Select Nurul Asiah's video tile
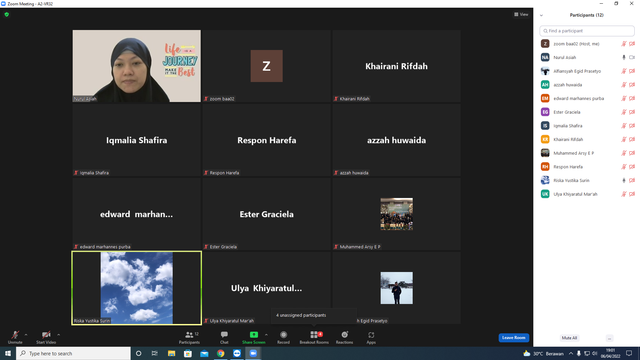The height and width of the screenshot is (360, 640). coord(137,66)
